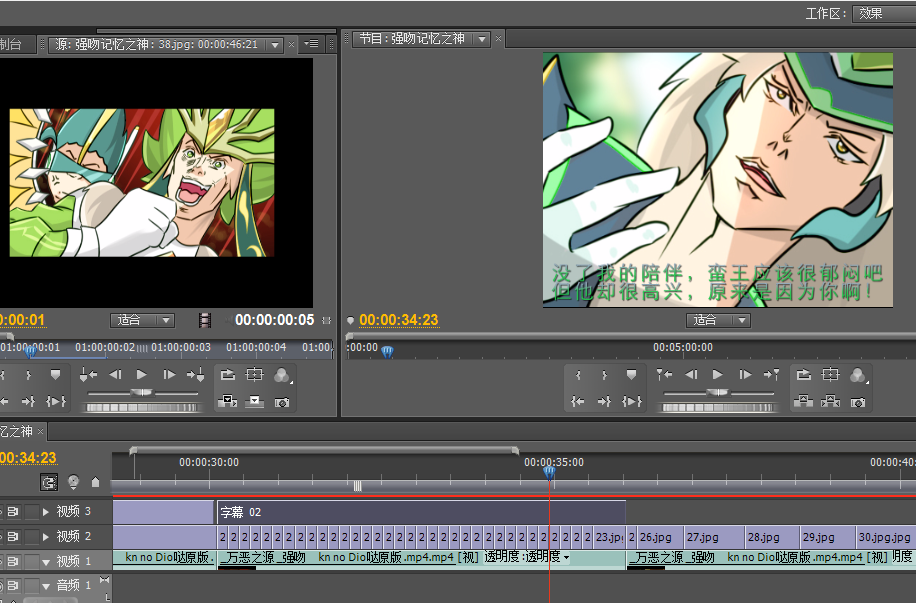Click Lift button in Program monitor
The image size is (916, 603).
803,401
